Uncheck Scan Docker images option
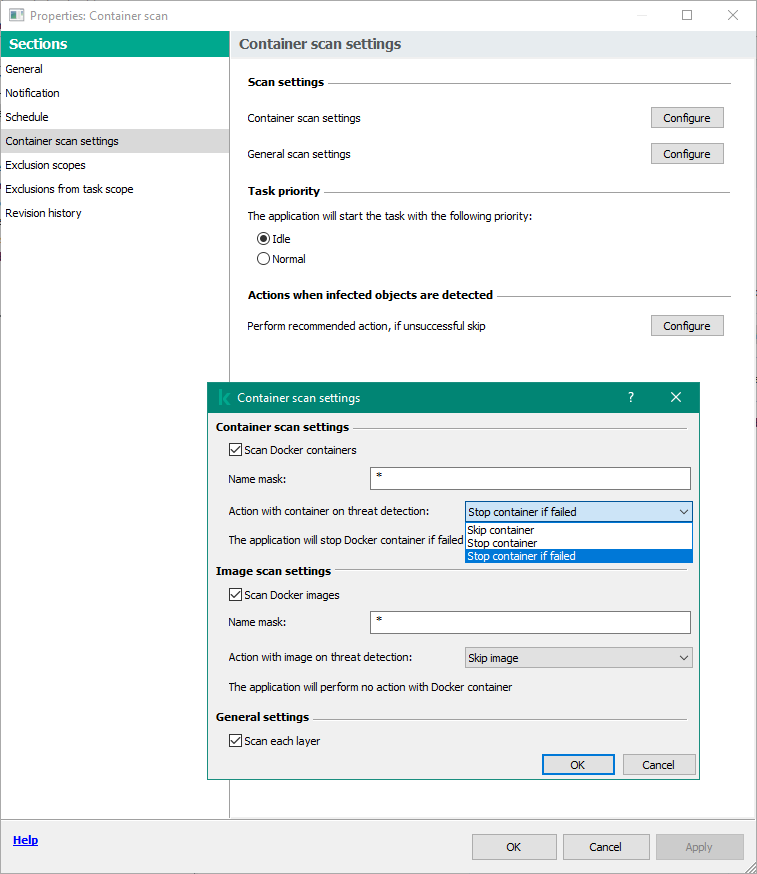Viewport: 757px width, 874px height. [x=236, y=595]
